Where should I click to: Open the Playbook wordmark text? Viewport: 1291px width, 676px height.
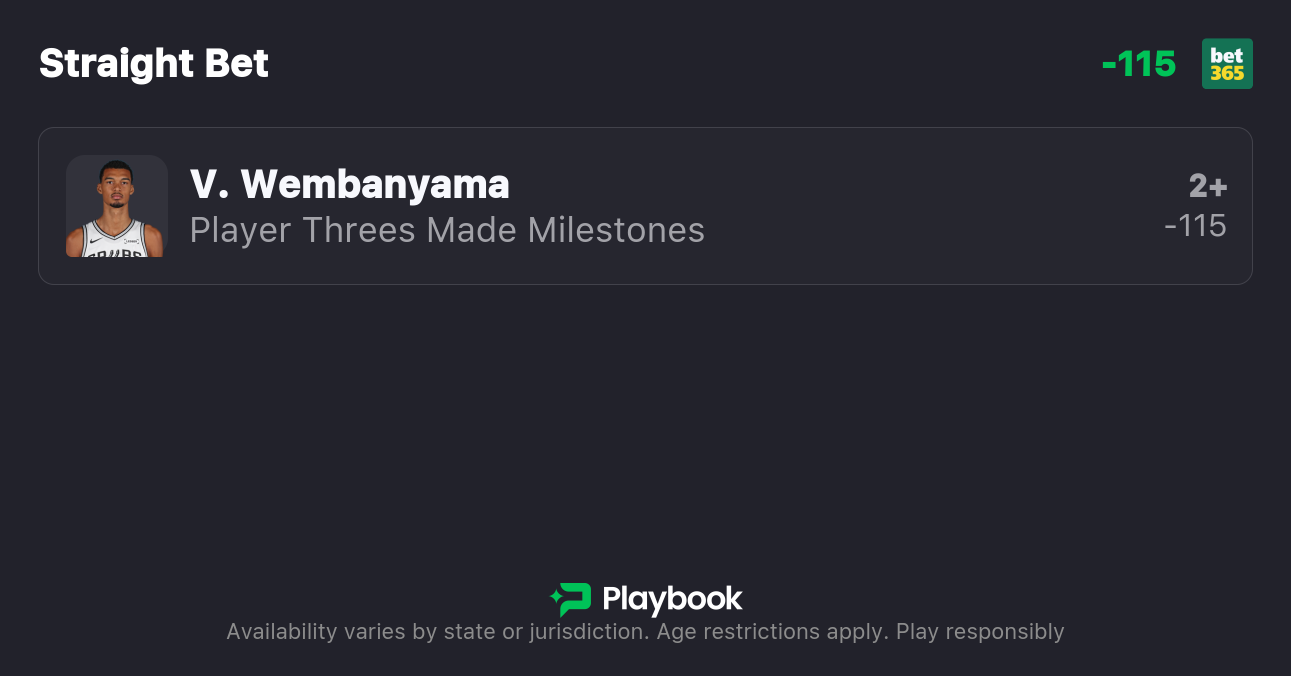click(x=672, y=599)
